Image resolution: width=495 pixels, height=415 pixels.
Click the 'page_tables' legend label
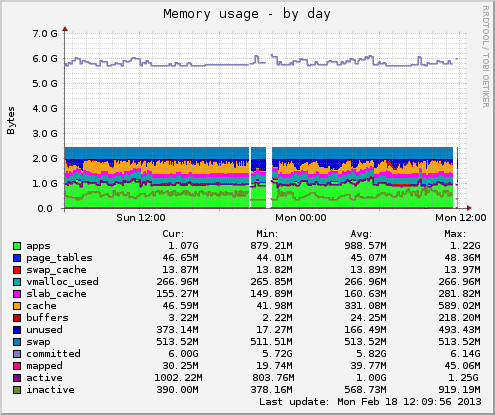pyautogui.click(x=59, y=258)
